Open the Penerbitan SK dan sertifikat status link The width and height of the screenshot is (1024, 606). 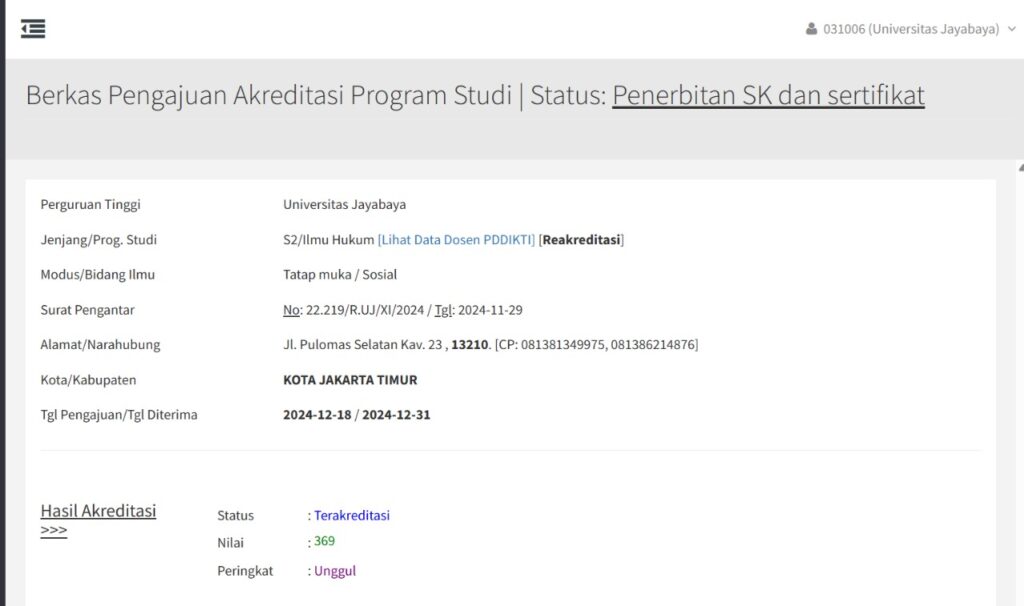click(768, 95)
